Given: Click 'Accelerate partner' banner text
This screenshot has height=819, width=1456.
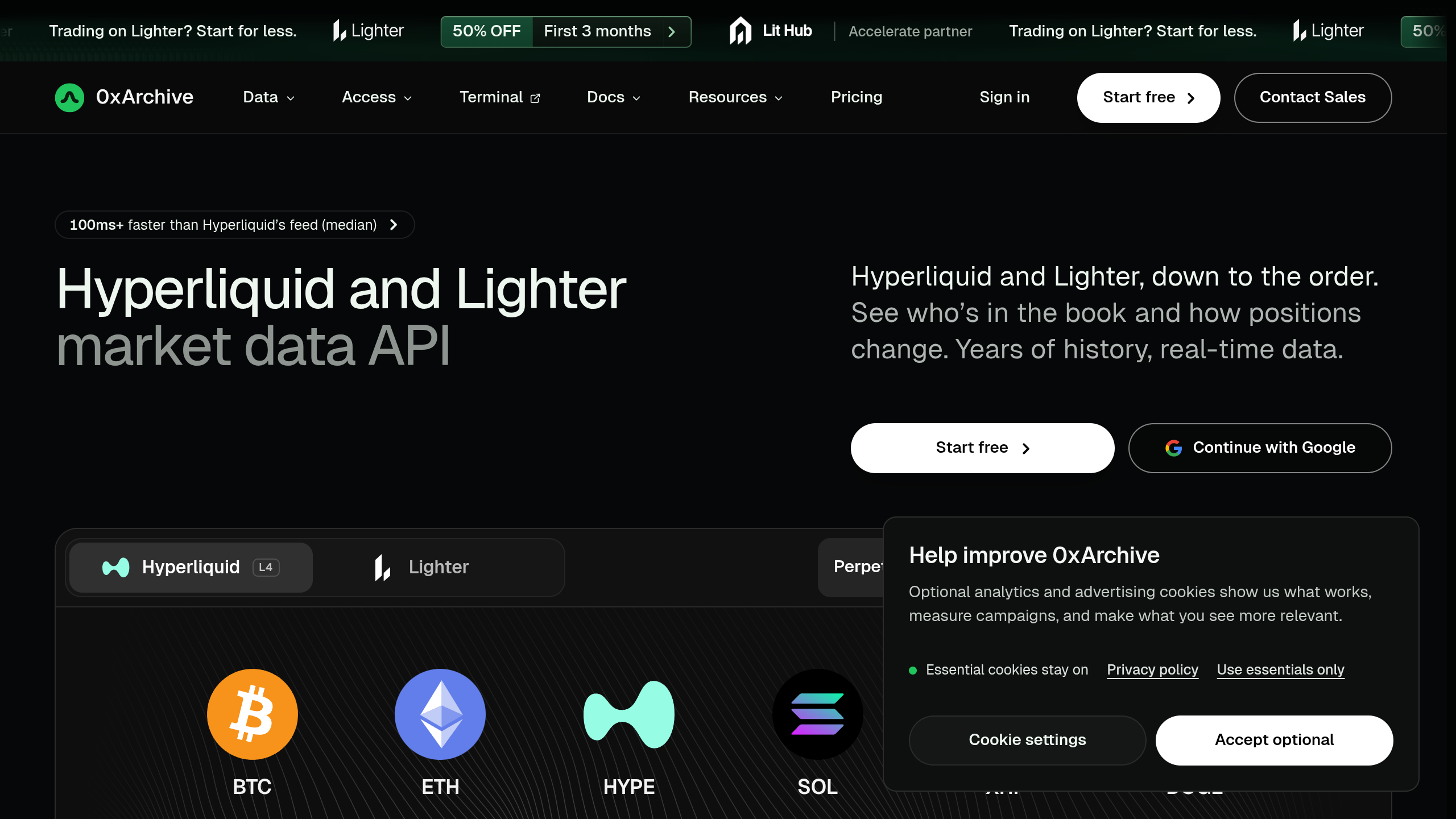Looking at the screenshot, I should (910, 31).
